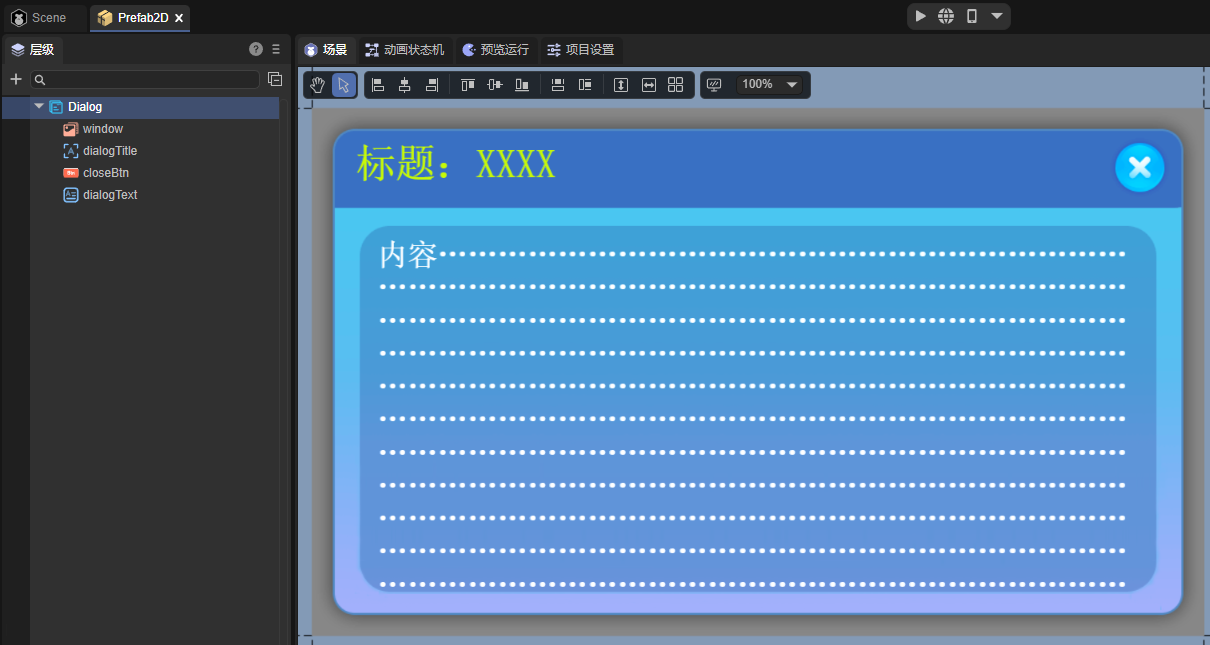
Task: Click the hierarchy search field
Action: point(150,79)
